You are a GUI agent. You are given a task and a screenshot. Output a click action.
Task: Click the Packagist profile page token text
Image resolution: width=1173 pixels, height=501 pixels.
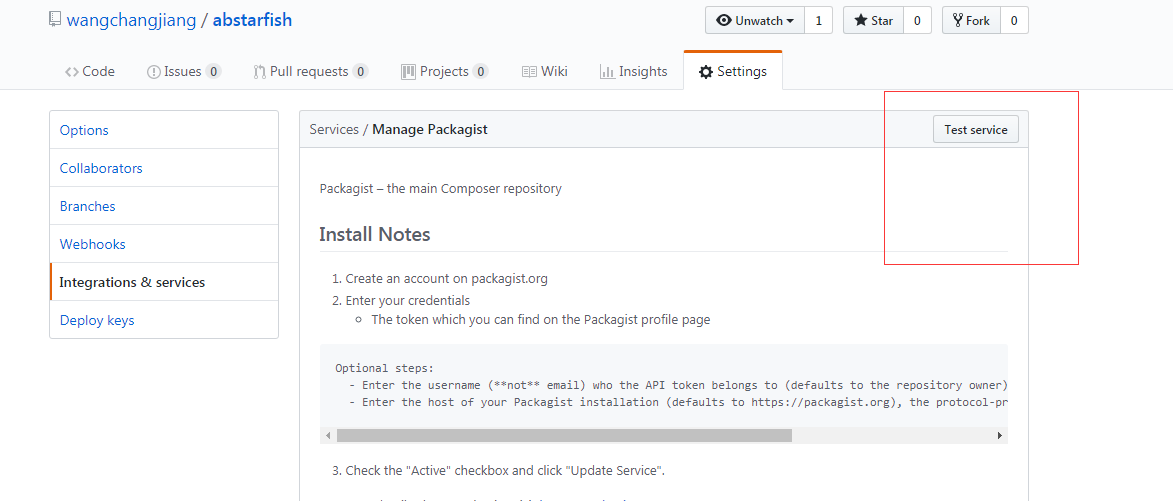click(541, 320)
